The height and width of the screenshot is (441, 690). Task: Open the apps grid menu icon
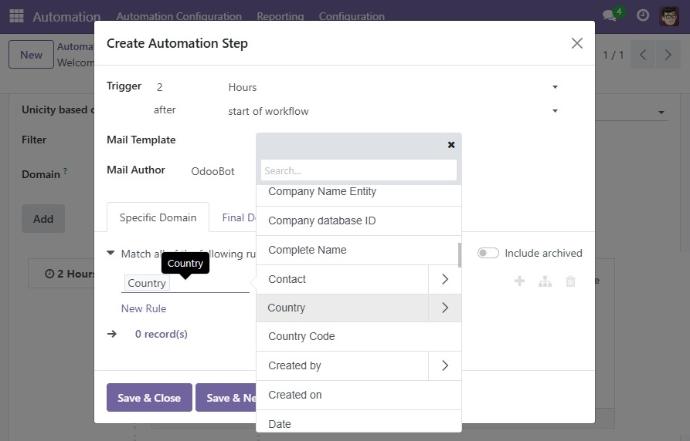pos(16,16)
